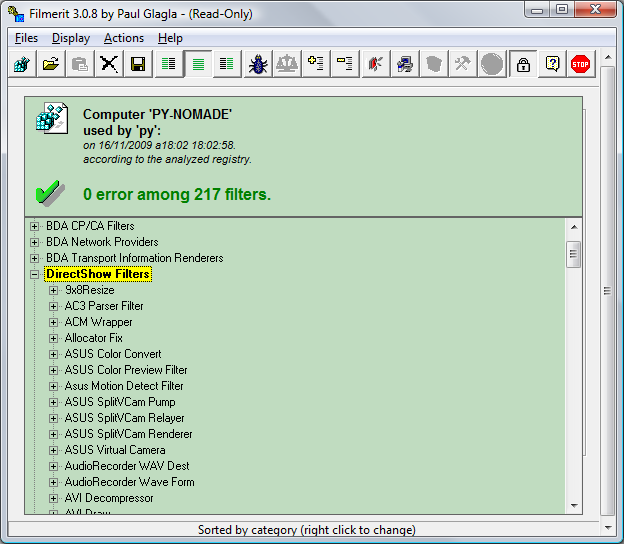
Task: Select the all-green single-column list view icon
Action: [x=198, y=64]
